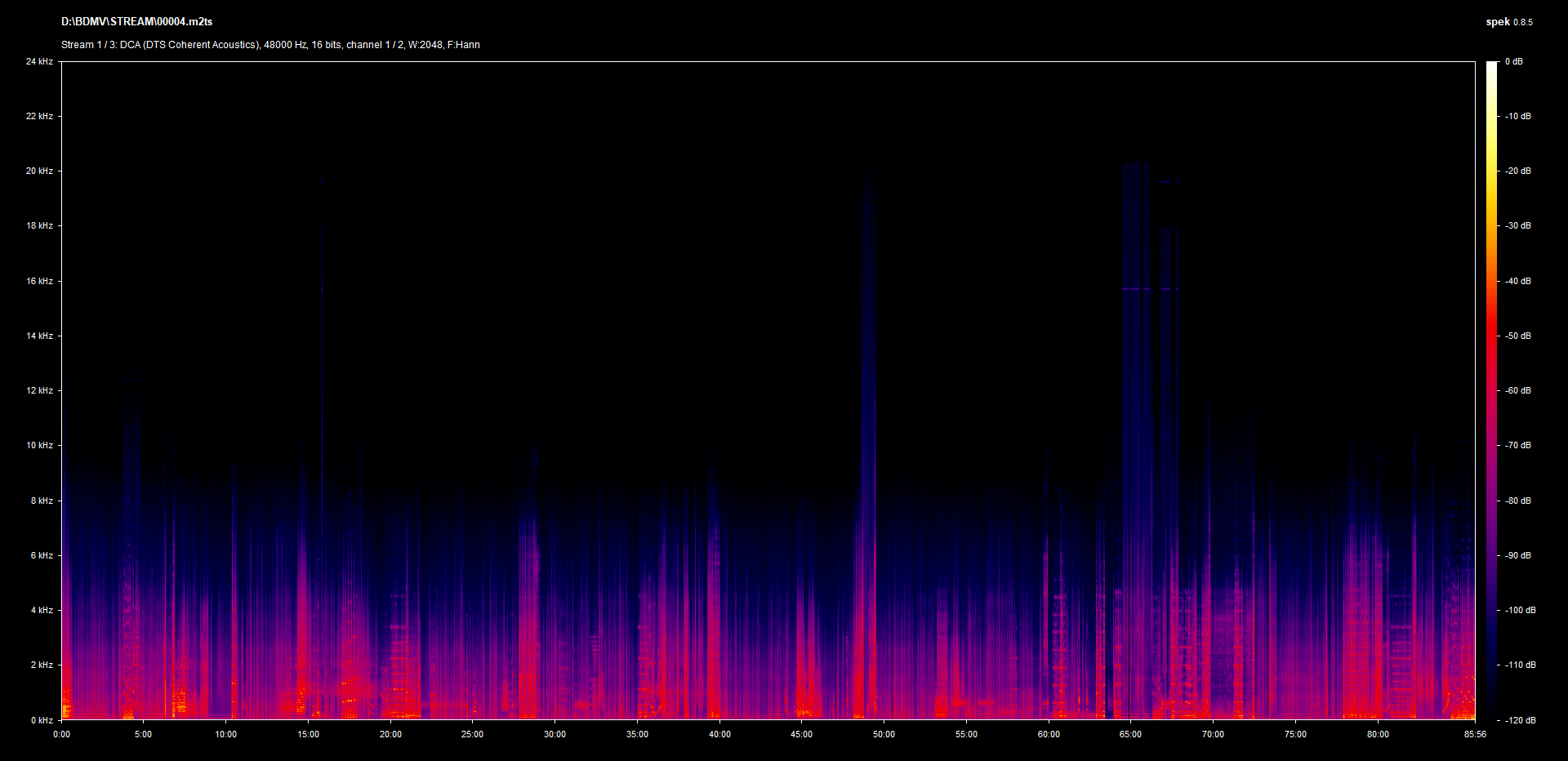Click the 85:56 end time marker

tap(1475, 734)
